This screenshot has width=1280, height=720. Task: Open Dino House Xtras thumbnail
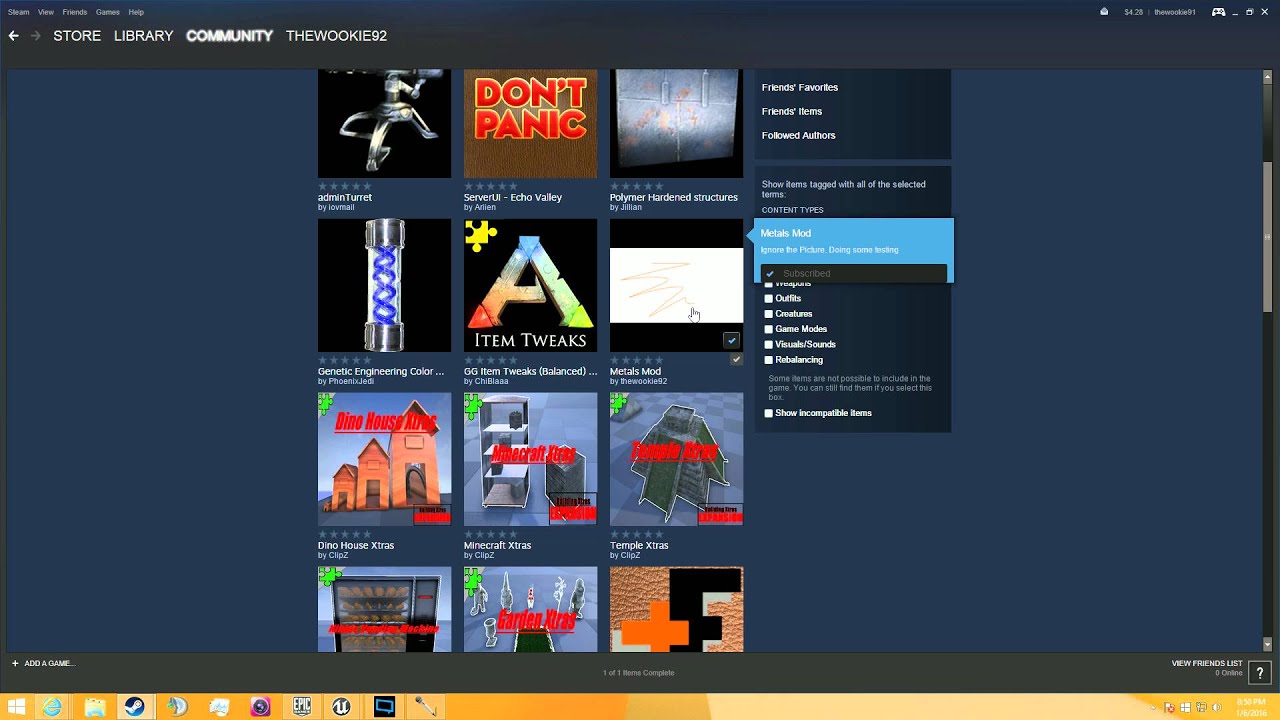(x=384, y=459)
